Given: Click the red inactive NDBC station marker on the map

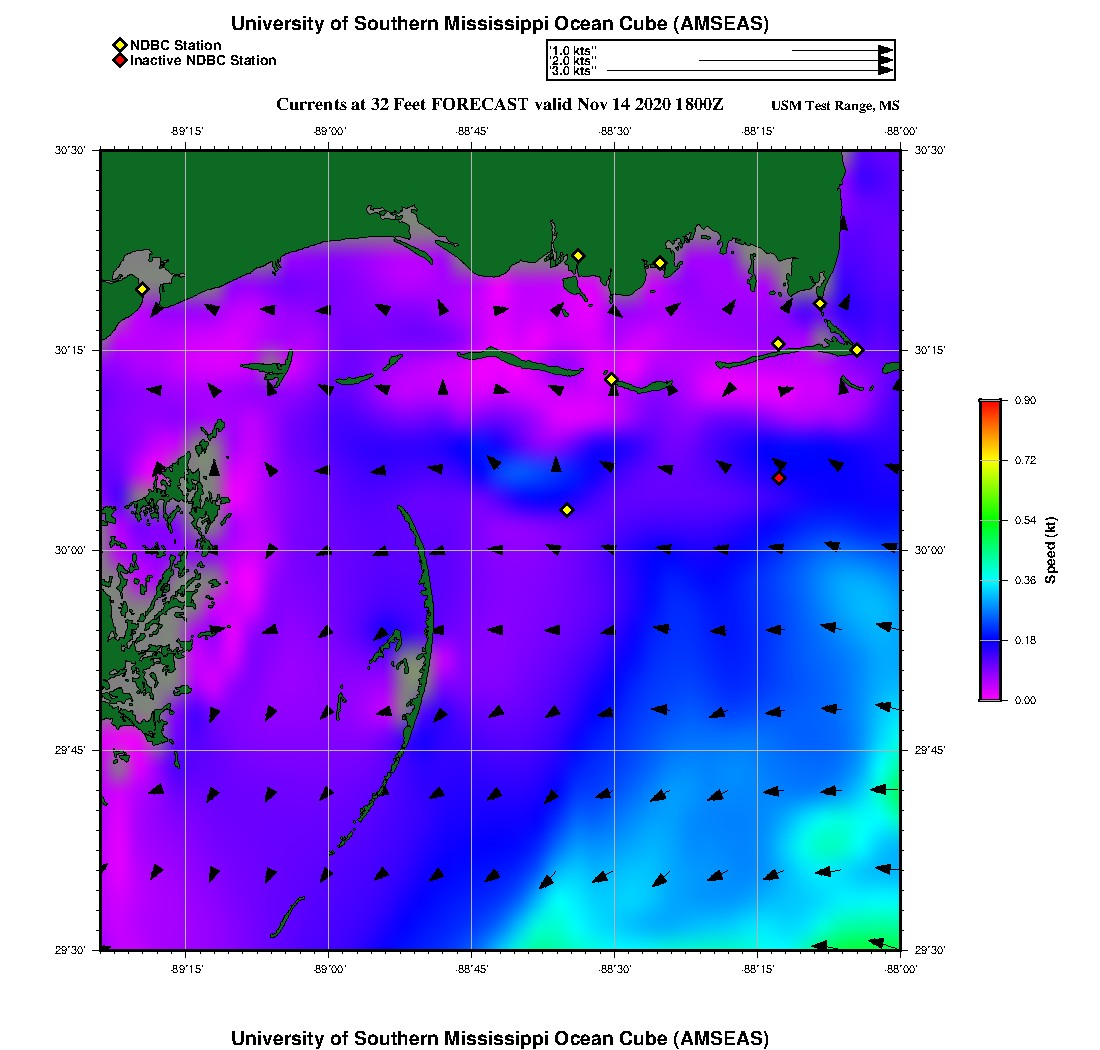Looking at the screenshot, I should (x=779, y=478).
